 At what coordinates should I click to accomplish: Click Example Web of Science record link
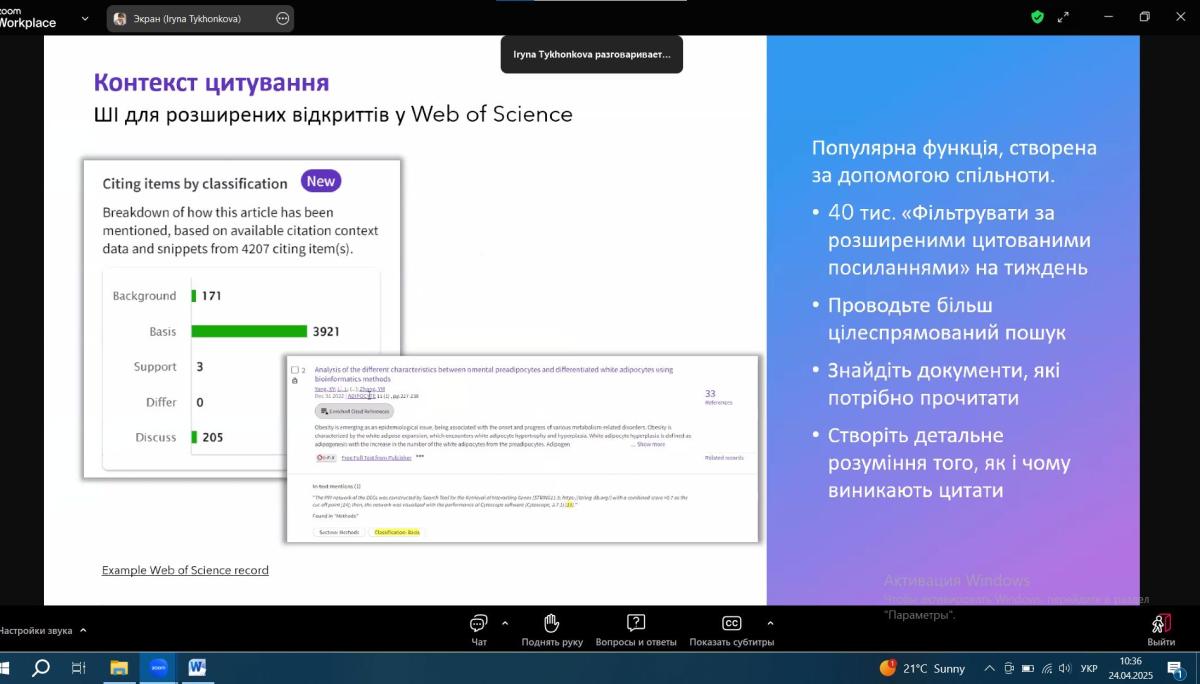pos(185,570)
